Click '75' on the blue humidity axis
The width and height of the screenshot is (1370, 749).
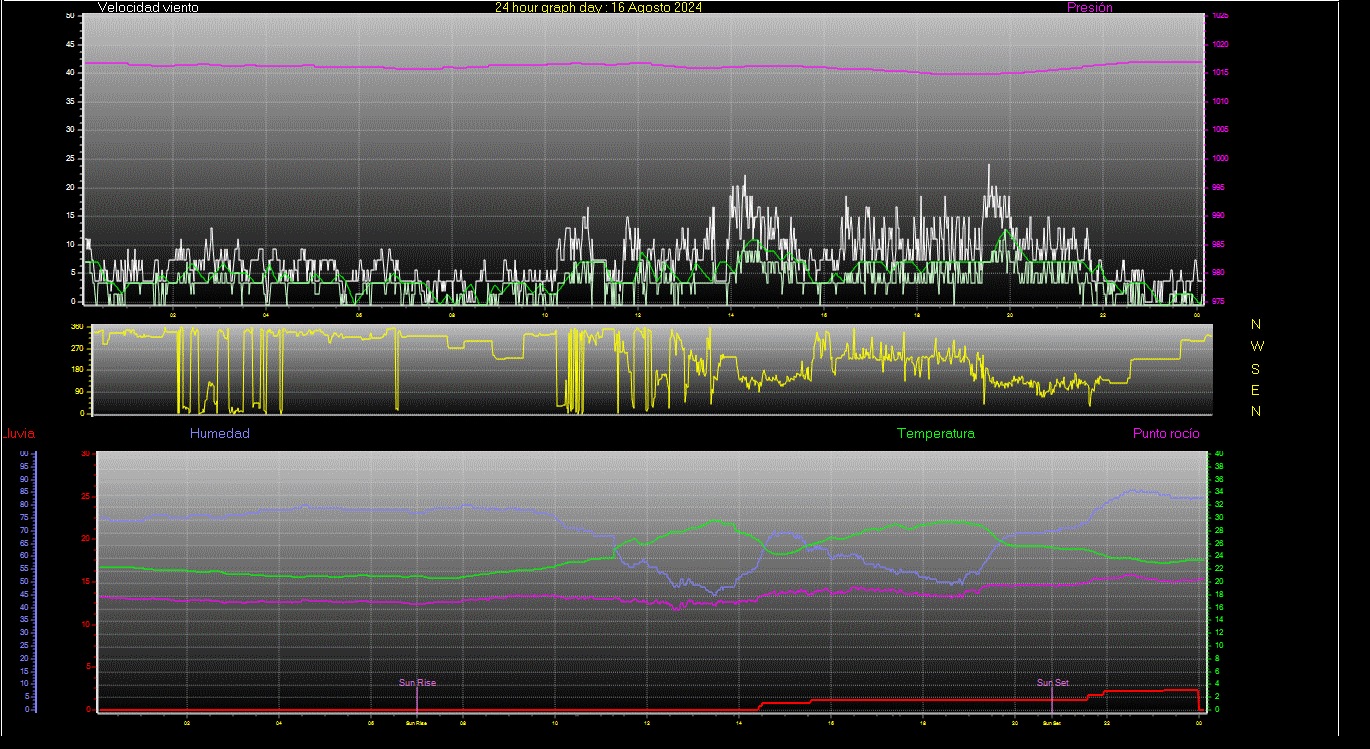pos(24,517)
